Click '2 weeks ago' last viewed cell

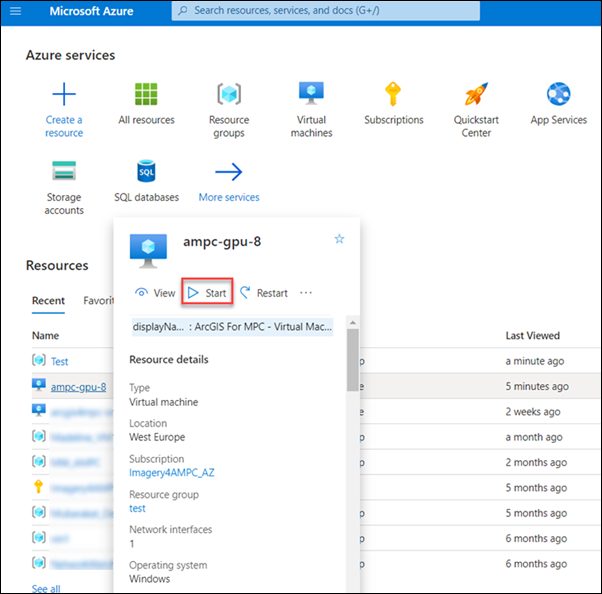[x=533, y=412]
